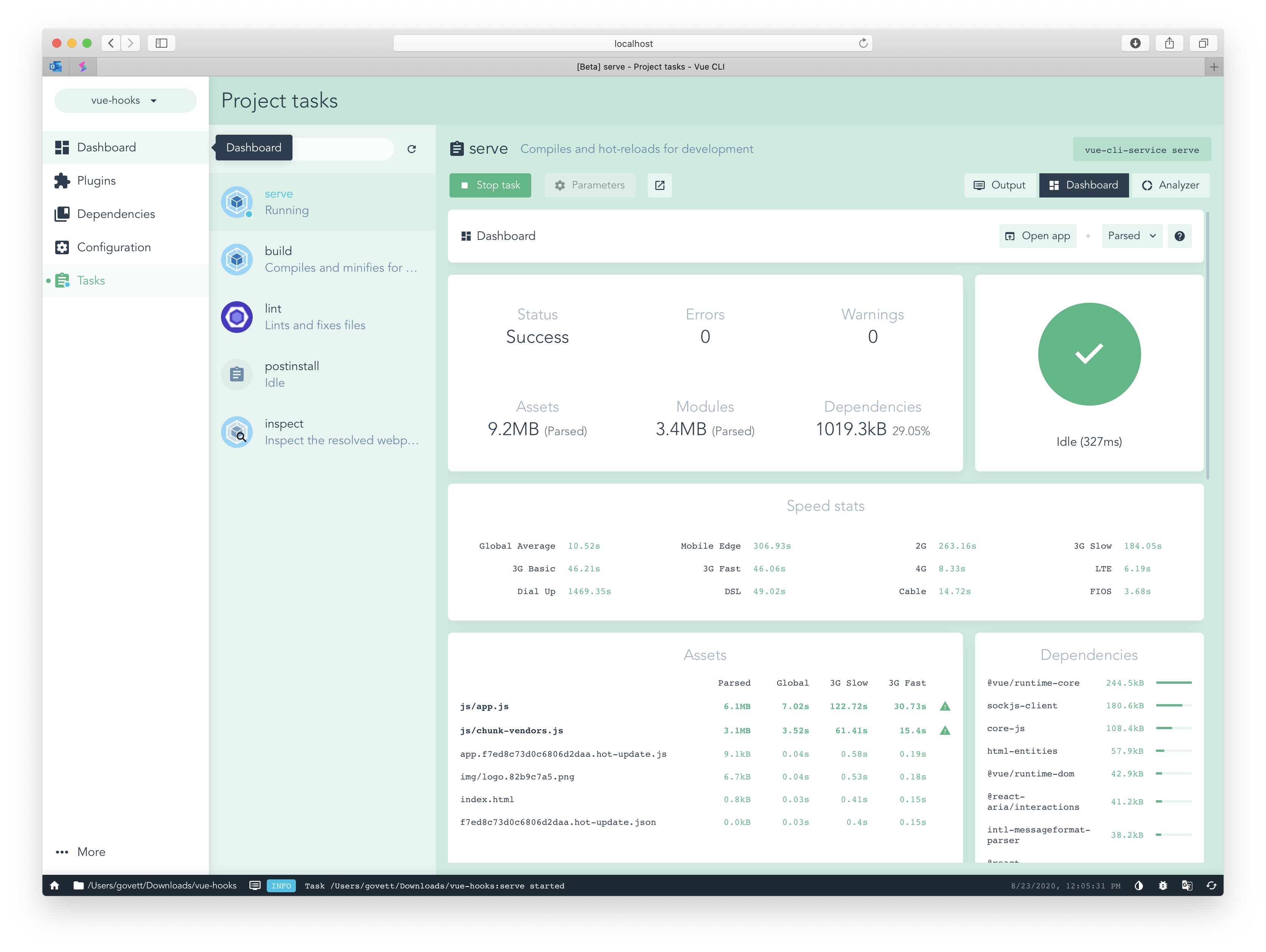Open translations via the Google Translate icon

(1187, 886)
